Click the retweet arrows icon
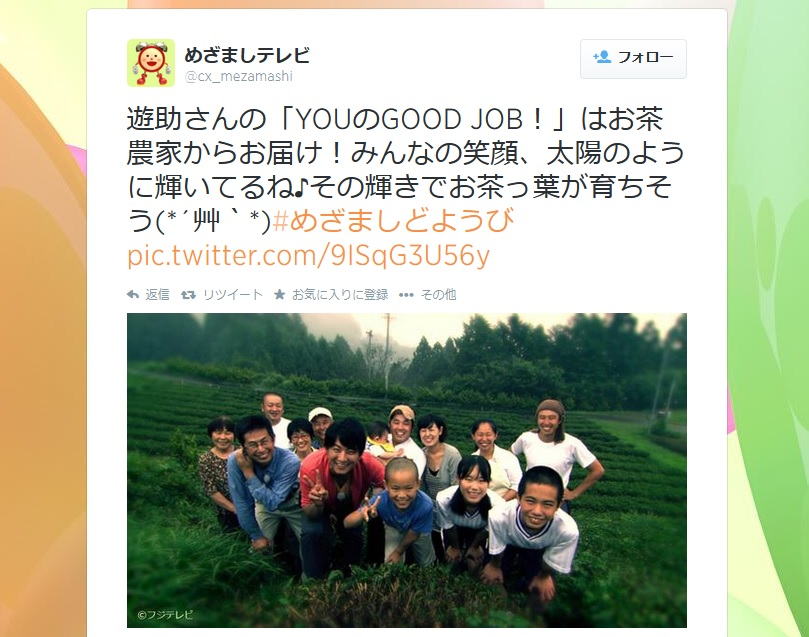This screenshot has height=637, width=809. (188, 295)
